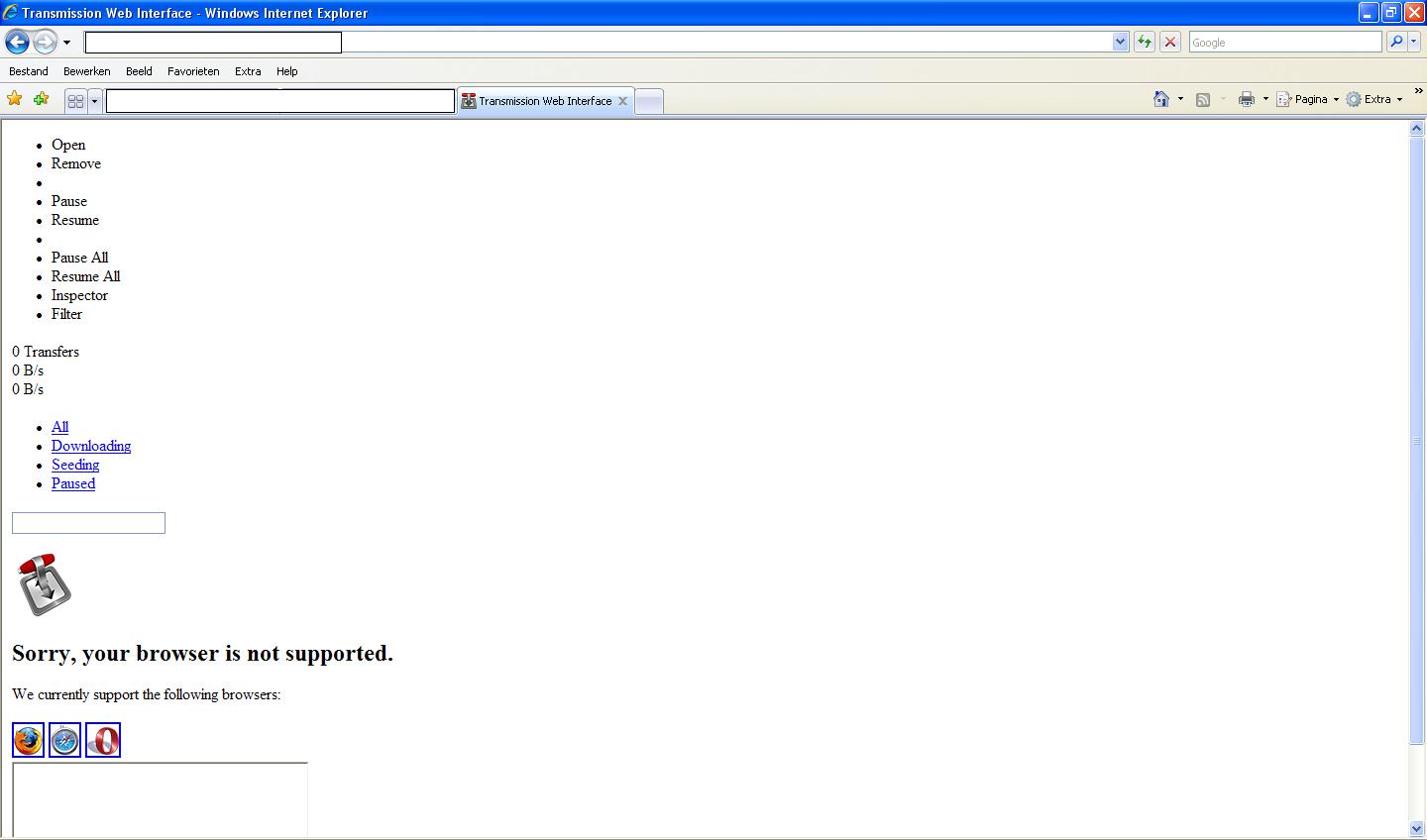Screen dimensions: 1427x840
Task: Click the Refresh page icon
Action: (1145, 42)
